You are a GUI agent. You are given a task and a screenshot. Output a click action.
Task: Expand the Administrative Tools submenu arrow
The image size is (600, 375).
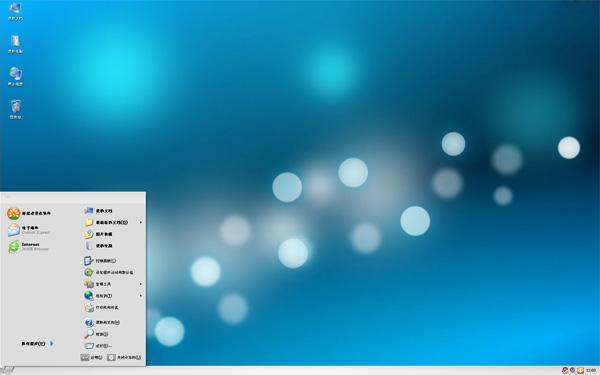pyautogui.click(x=141, y=284)
